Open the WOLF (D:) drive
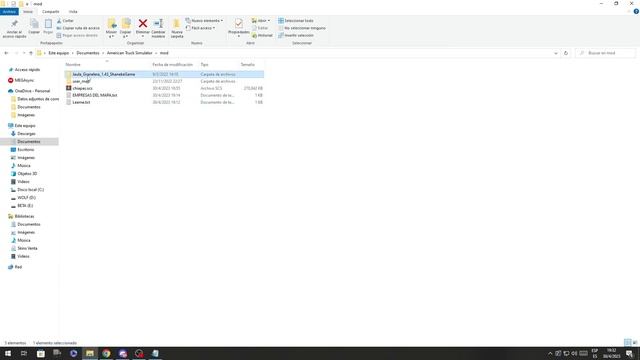Image resolution: width=640 pixels, height=360 pixels. click(x=27, y=198)
